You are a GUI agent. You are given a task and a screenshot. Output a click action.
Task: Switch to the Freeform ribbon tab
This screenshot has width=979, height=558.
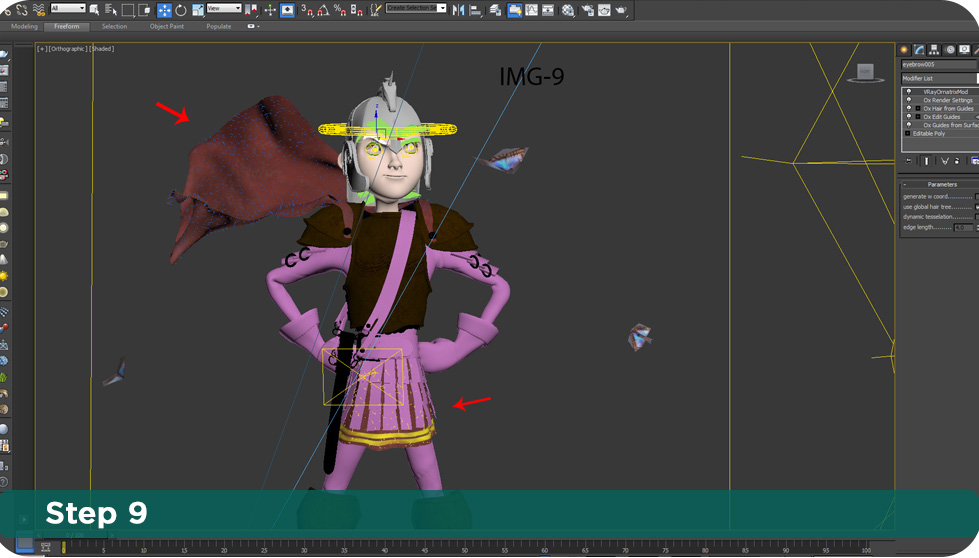click(x=67, y=27)
